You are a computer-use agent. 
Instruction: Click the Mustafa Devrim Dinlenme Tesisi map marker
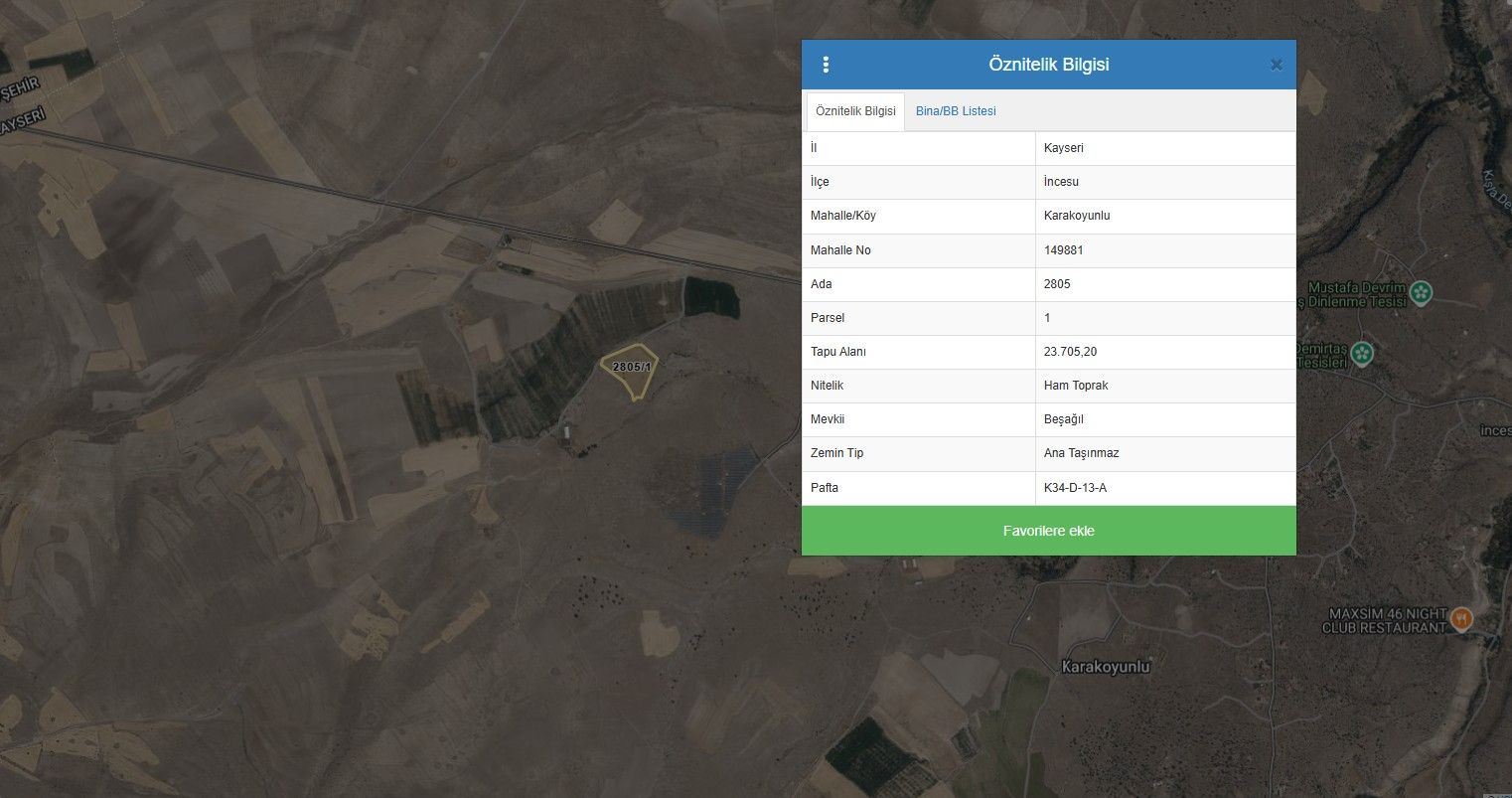1422,292
